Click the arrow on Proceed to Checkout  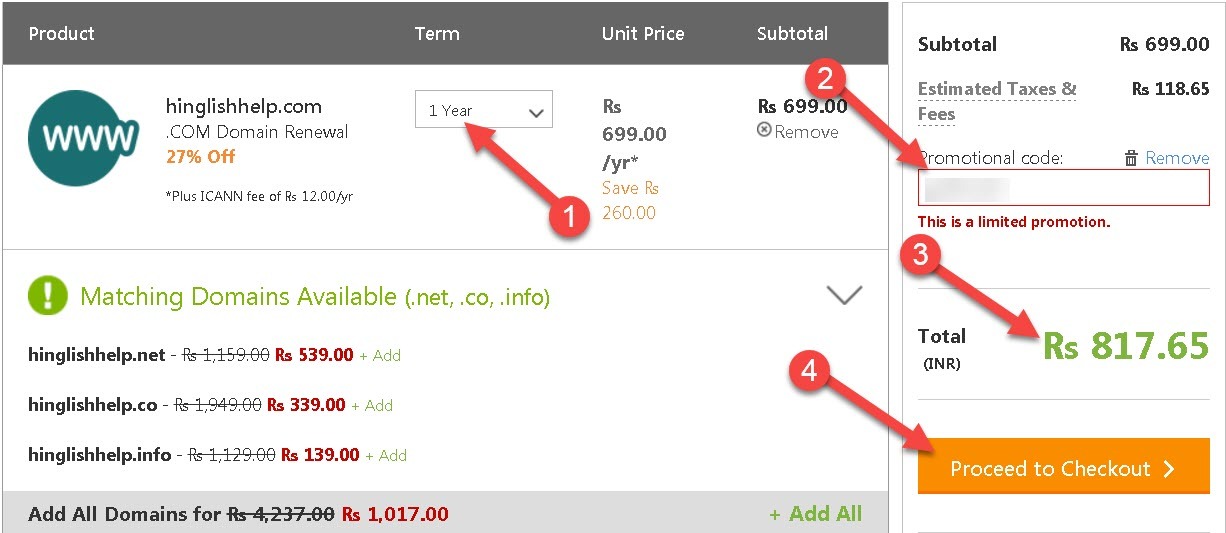coord(1170,469)
